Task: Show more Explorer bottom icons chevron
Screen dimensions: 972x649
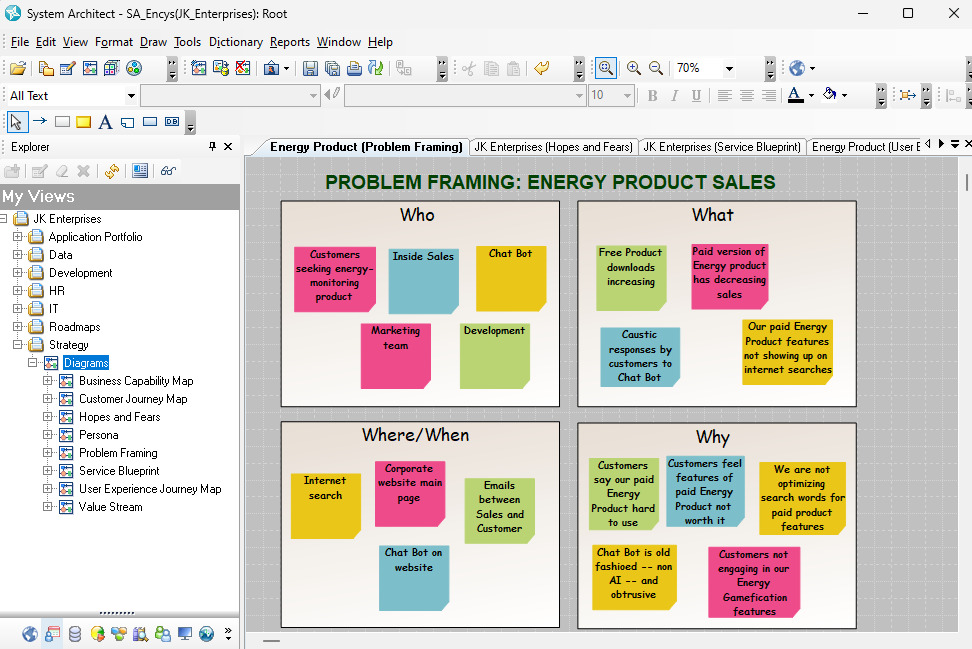Action: tap(228, 634)
